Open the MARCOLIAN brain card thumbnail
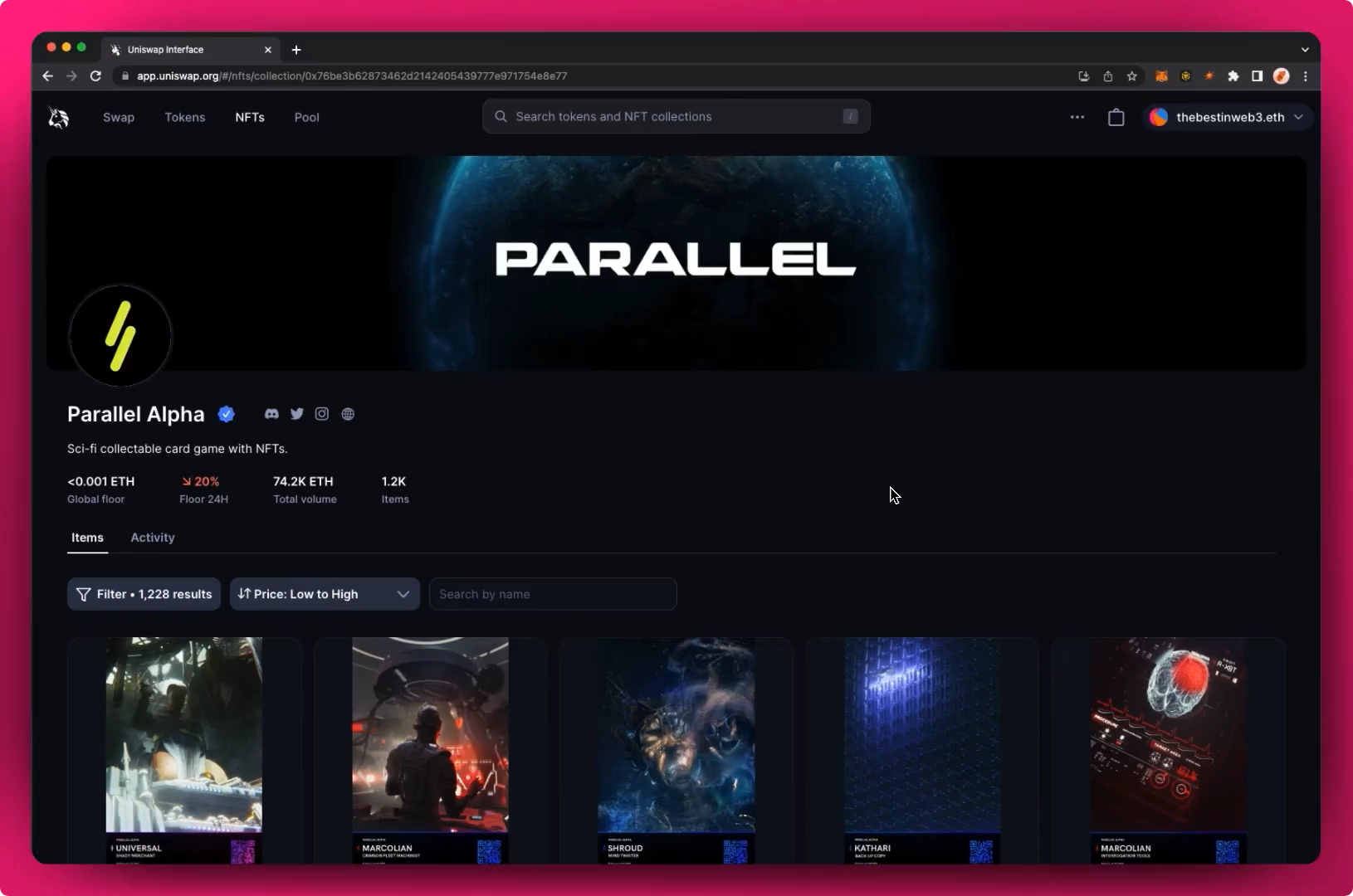1353x896 pixels. click(1169, 751)
